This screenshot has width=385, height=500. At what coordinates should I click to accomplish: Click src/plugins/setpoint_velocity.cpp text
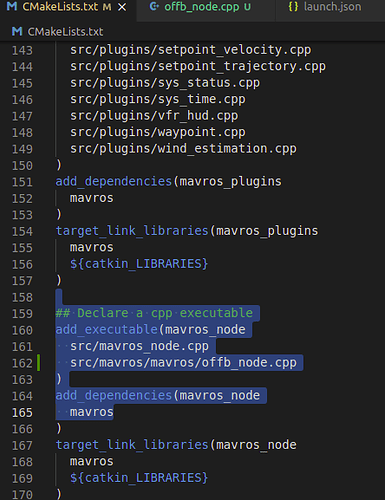(x=190, y=50)
